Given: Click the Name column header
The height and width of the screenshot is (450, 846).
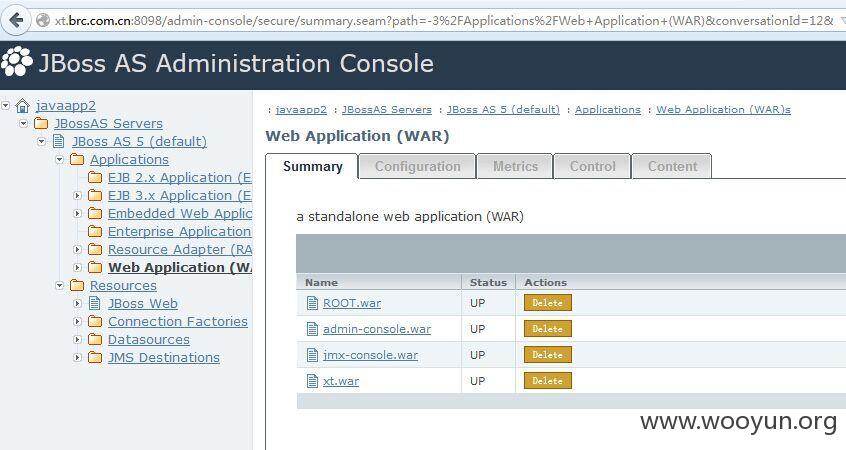Looking at the screenshot, I should tap(321, 282).
